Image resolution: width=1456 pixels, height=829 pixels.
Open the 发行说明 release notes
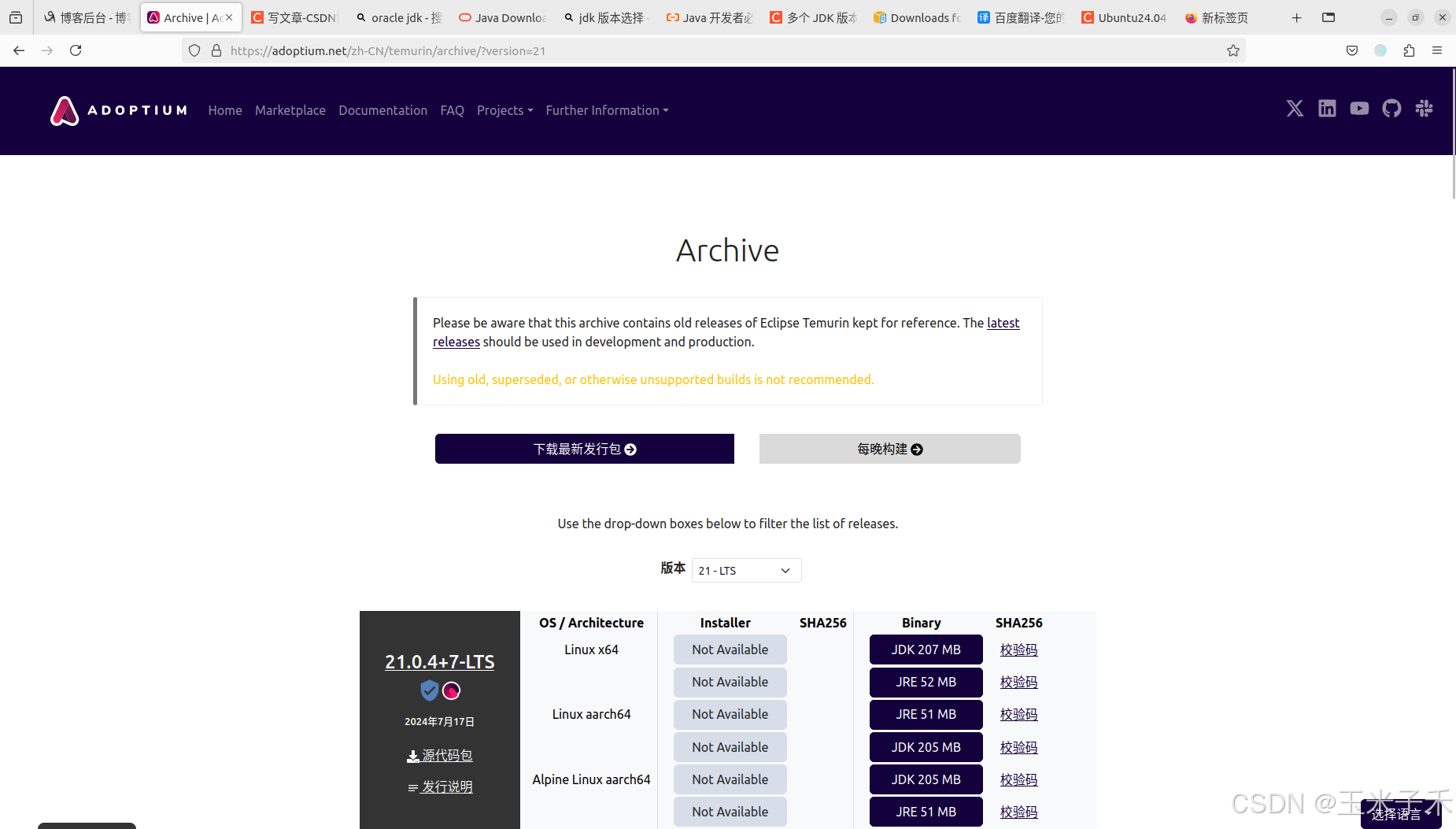click(440, 786)
